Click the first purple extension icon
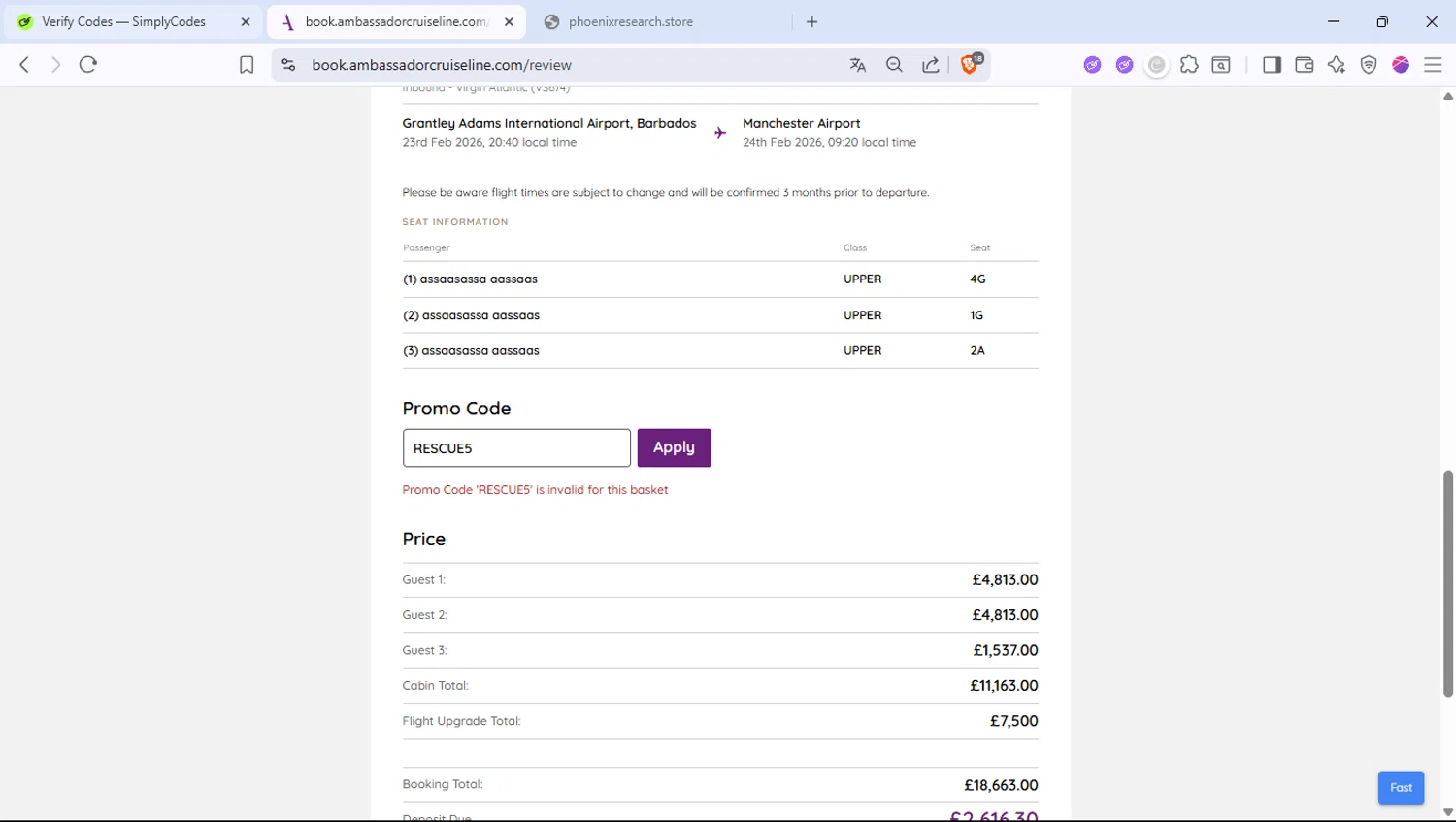Image resolution: width=1456 pixels, height=822 pixels. click(x=1093, y=65)
